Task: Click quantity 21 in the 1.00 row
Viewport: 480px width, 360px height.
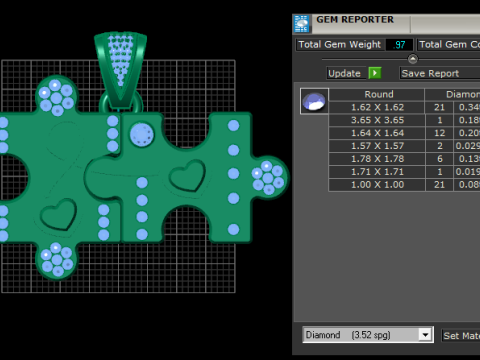Action: coord(439,185)
